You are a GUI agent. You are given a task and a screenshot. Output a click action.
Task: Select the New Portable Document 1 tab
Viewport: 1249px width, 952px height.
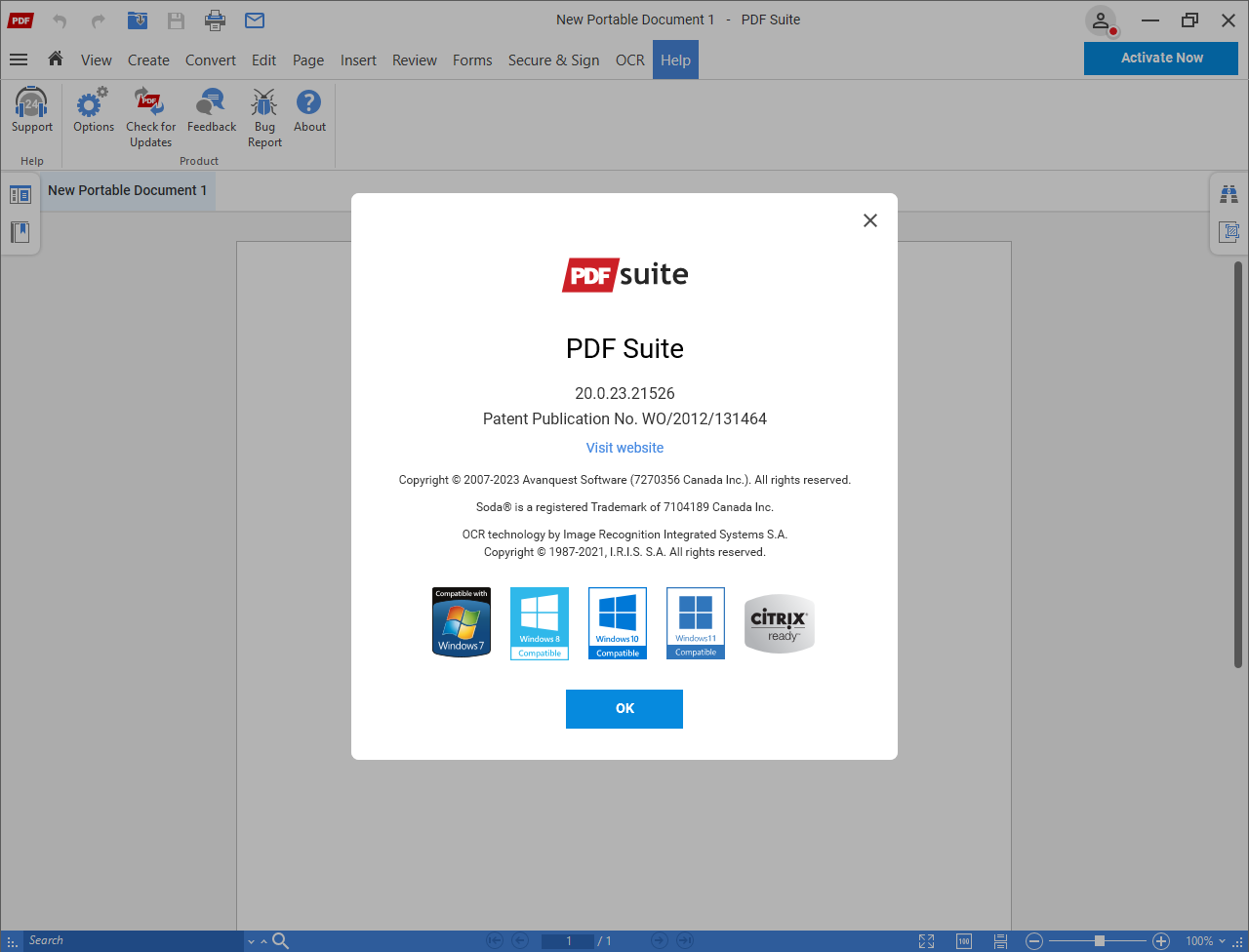(x=127, y=190)
